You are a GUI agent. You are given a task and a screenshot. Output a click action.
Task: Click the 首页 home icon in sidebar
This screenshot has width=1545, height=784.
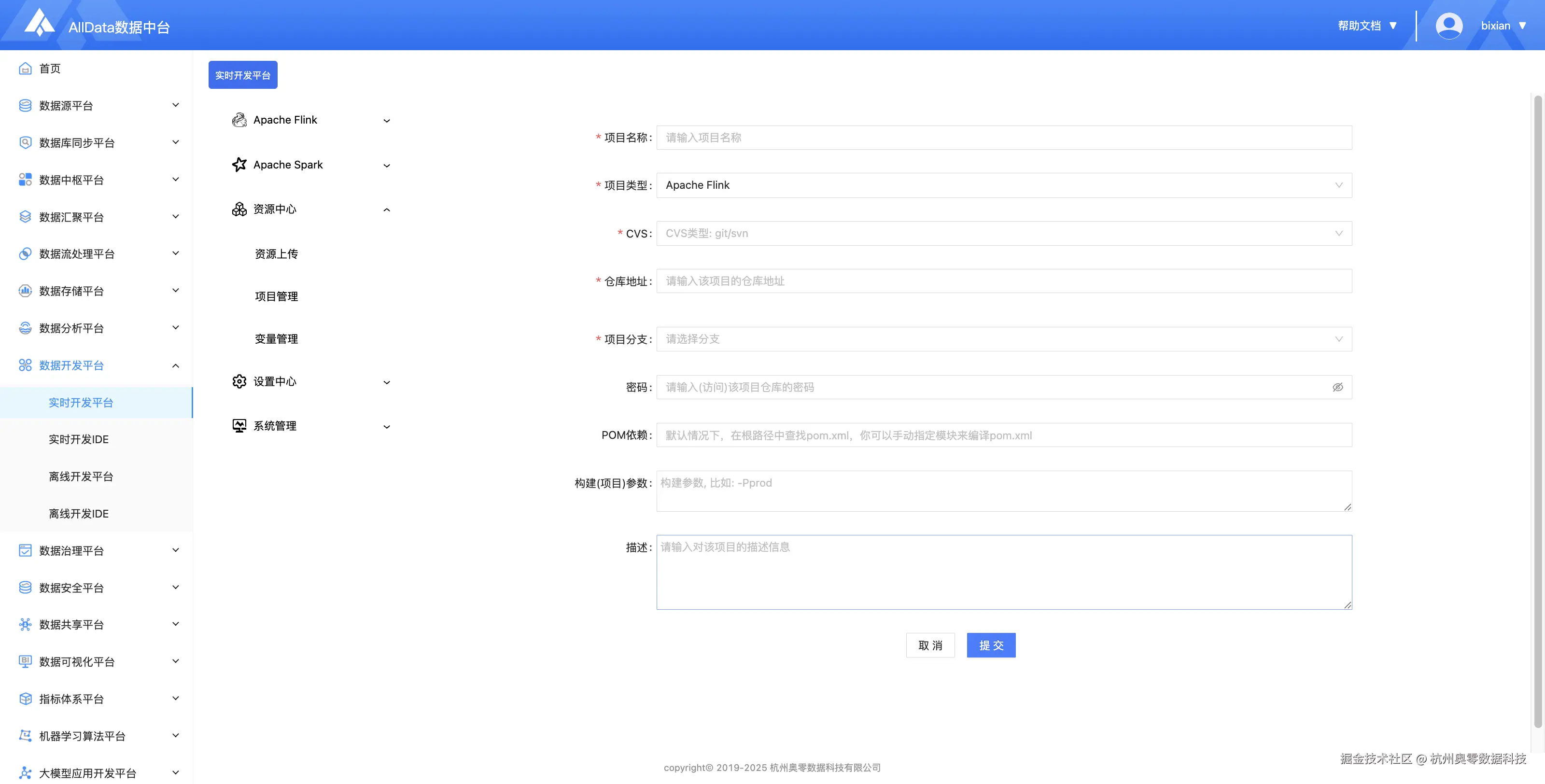(25, 69)
